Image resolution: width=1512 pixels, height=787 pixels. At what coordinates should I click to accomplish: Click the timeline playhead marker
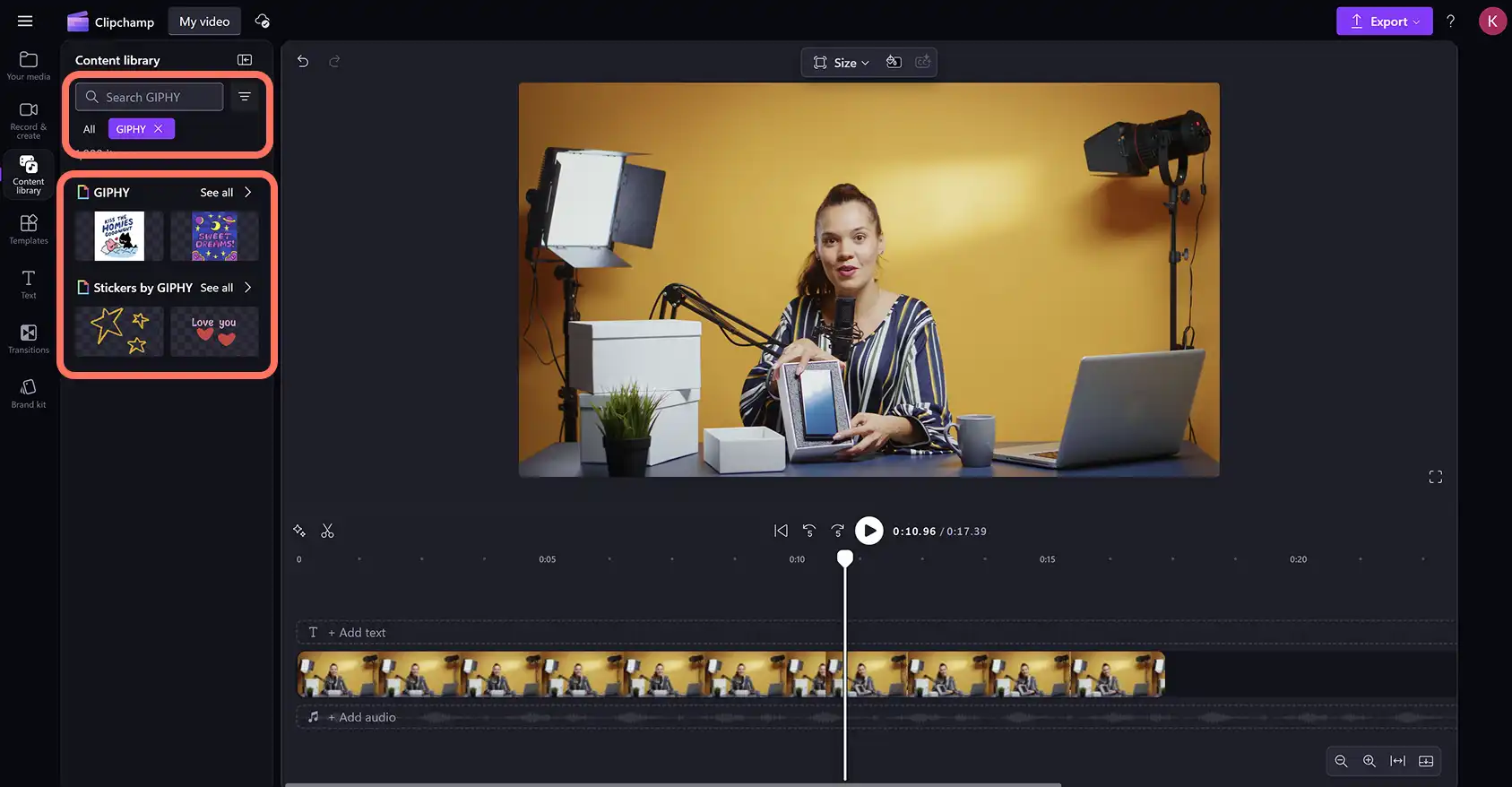pyautogui.click(x=845, y=558)
